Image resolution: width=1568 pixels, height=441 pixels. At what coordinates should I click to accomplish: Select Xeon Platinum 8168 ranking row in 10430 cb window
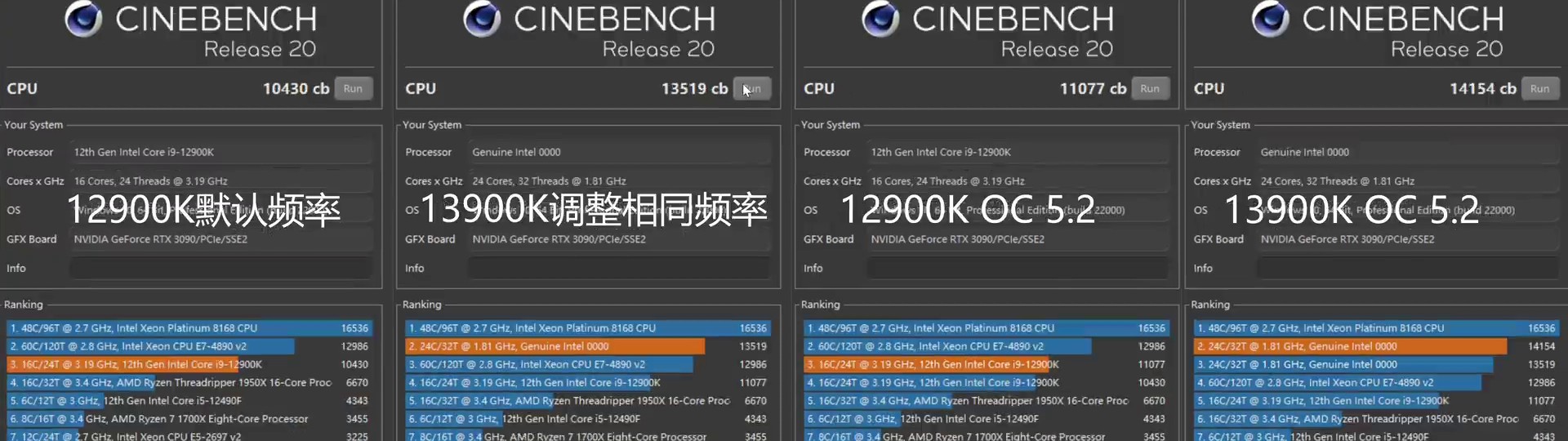[x=189, y=328]
